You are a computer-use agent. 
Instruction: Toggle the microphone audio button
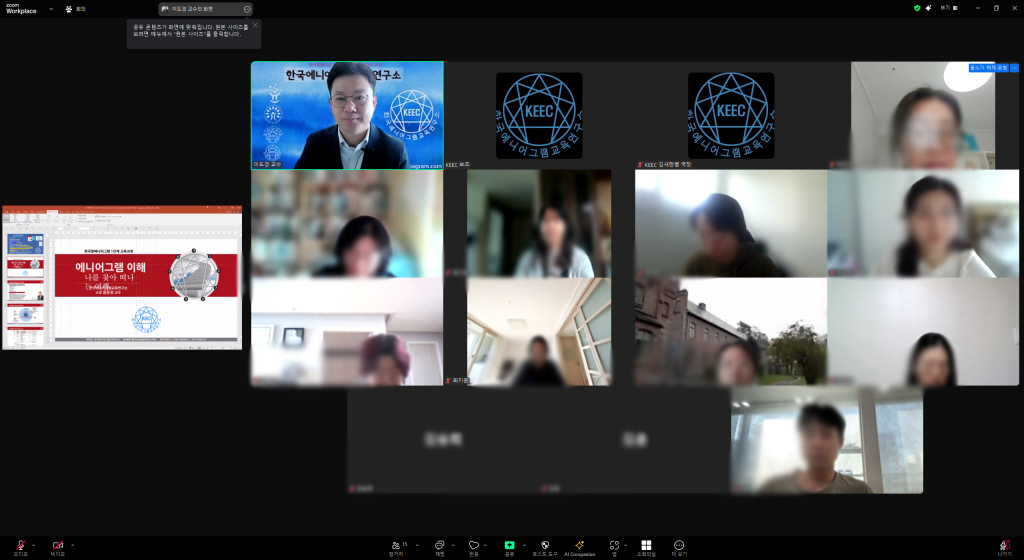(21, 548)
